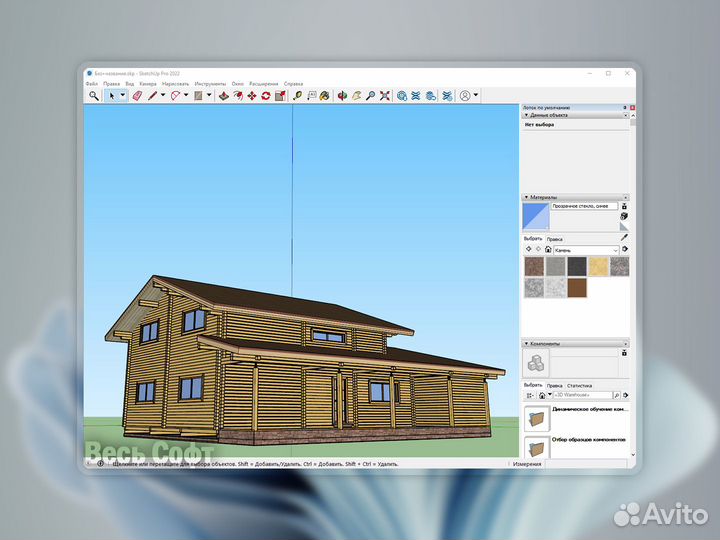Click the Search SketchUp magnifier icon
This screenshot has height=540, width=720.
coord(94,96)
